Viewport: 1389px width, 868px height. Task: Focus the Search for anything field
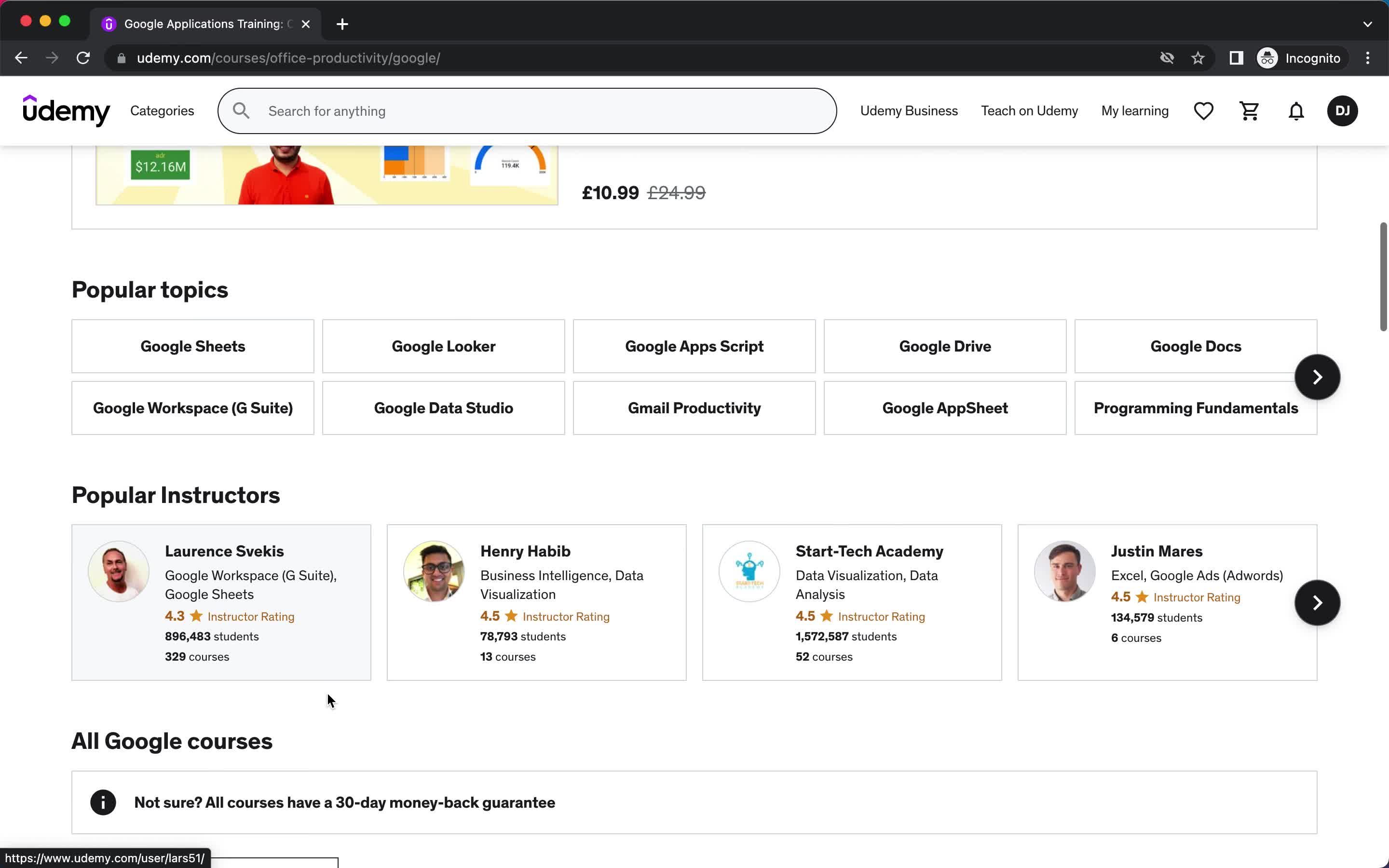527,111
